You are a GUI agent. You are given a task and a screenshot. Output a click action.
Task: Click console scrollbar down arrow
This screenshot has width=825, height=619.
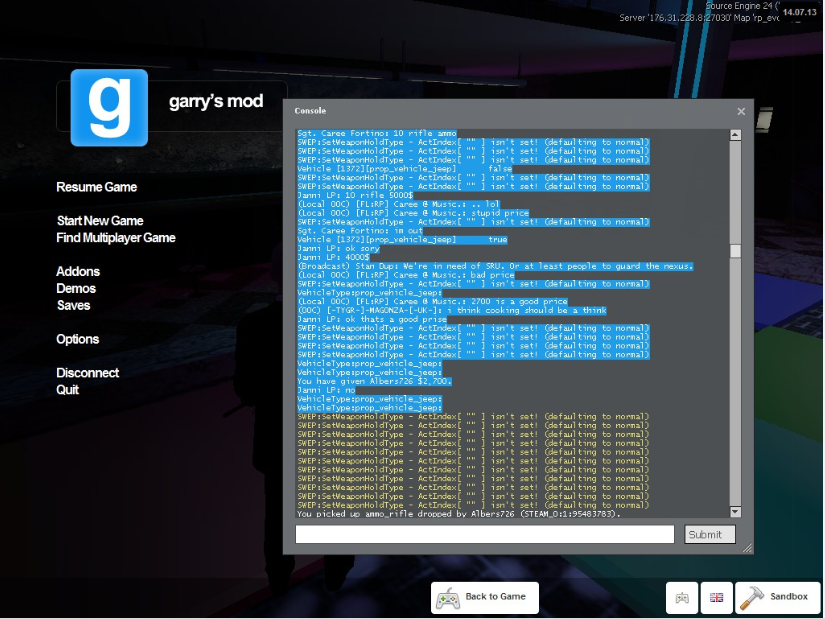click(735, 512)
